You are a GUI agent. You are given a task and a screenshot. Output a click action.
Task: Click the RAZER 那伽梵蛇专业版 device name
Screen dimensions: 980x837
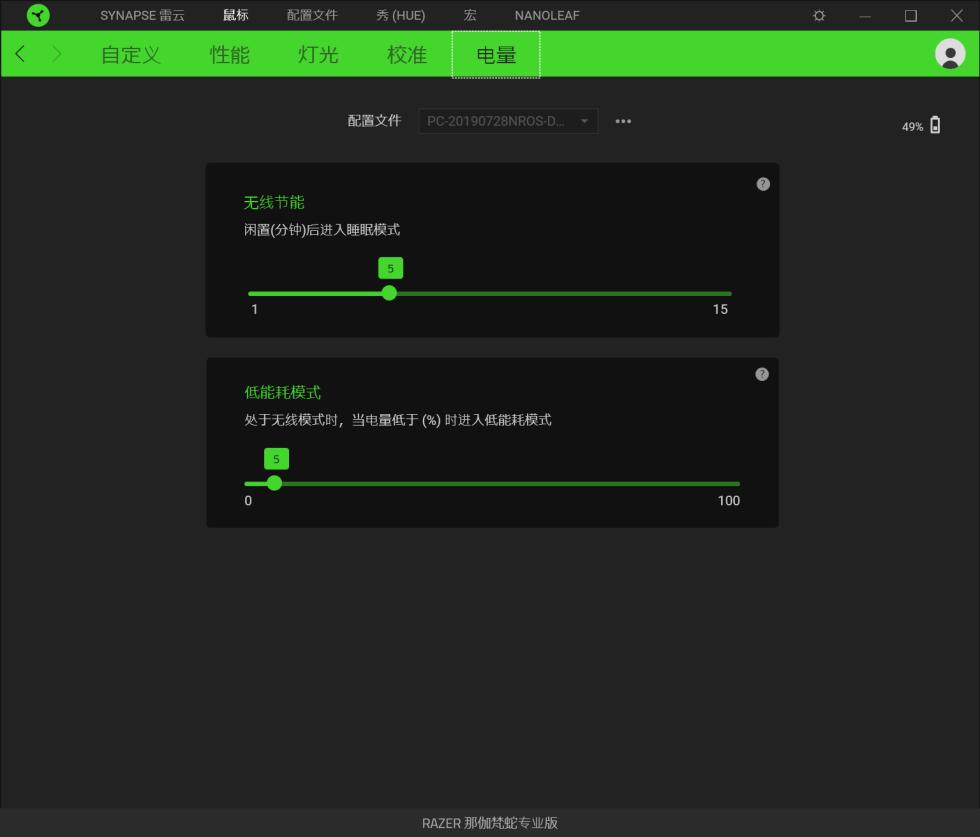pyautogui.click(x=490, y=823)
